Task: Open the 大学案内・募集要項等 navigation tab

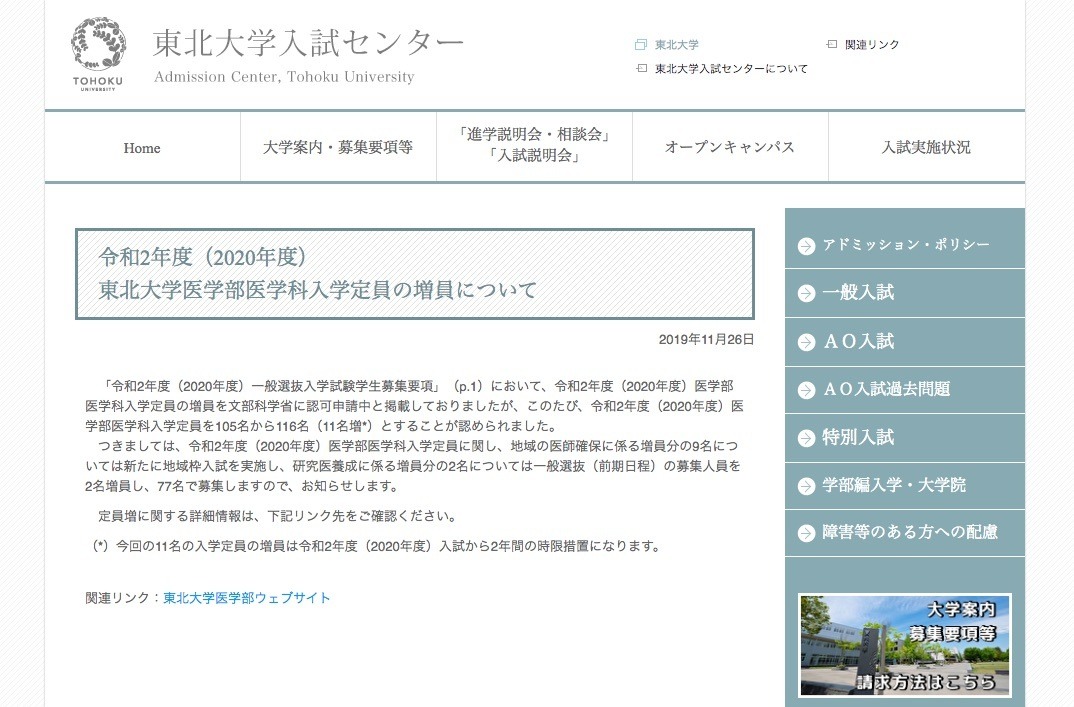Action: pyautogui.click(x=338, y=147)
